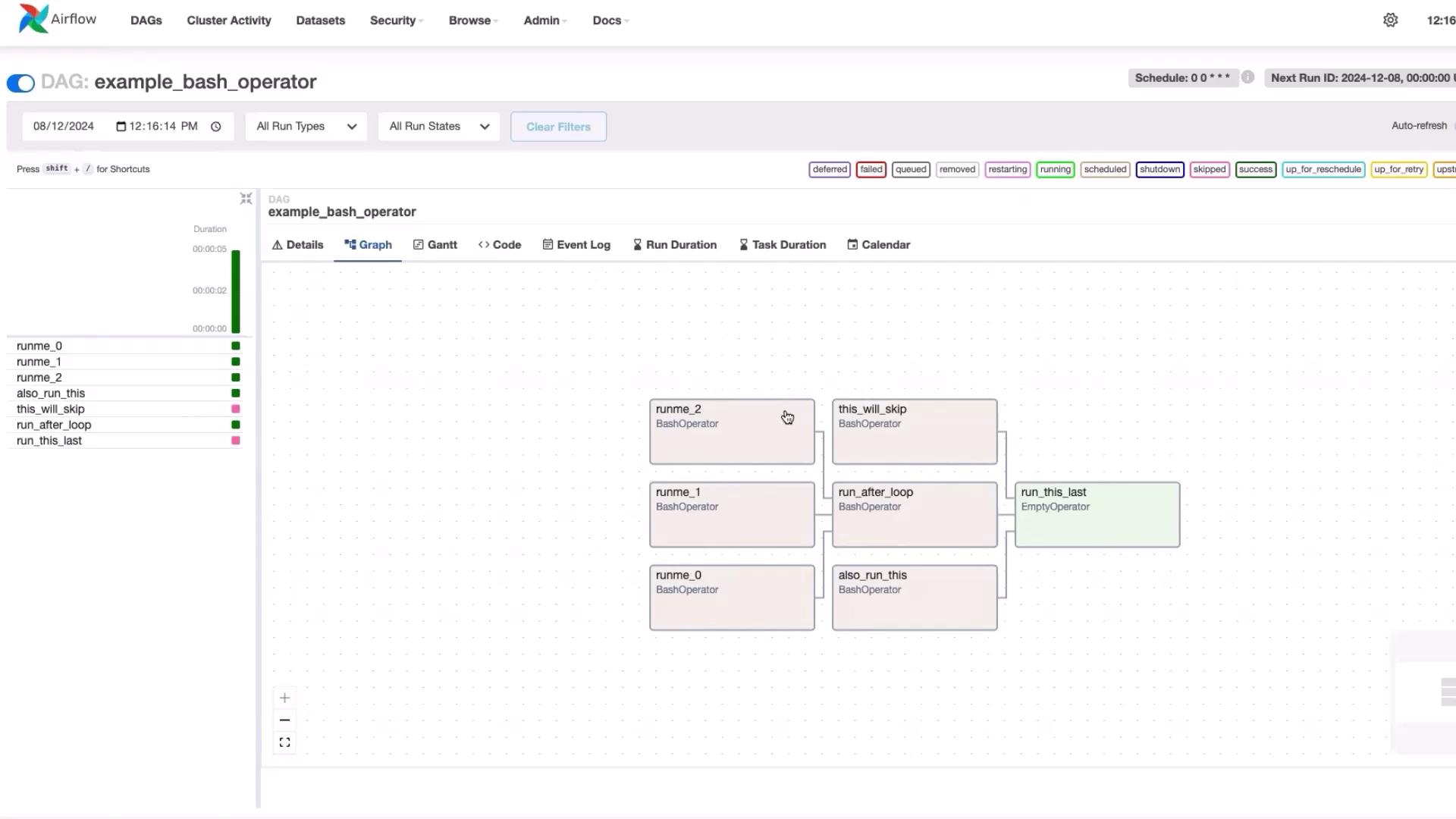Zoom out the graph with minus icon
1456x819 pixels.
[x=284, y=720]
